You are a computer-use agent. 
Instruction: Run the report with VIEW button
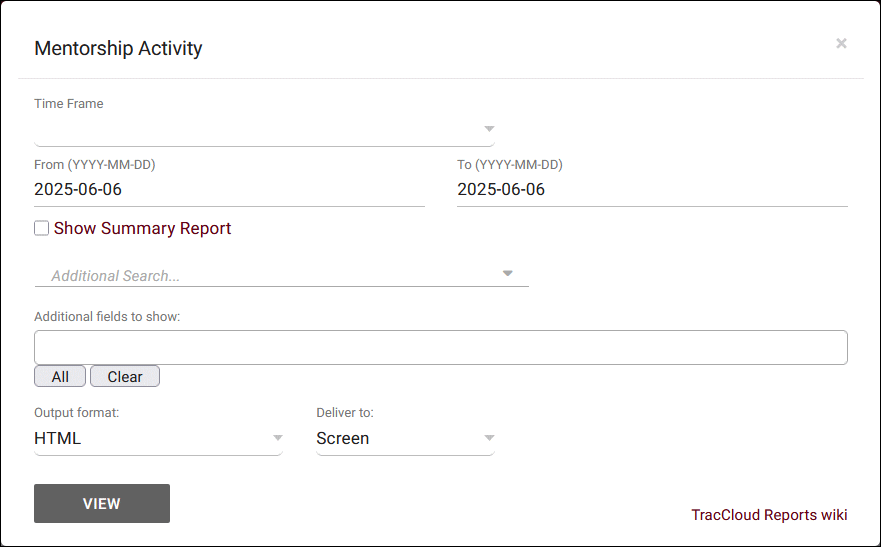coord(102,503)
